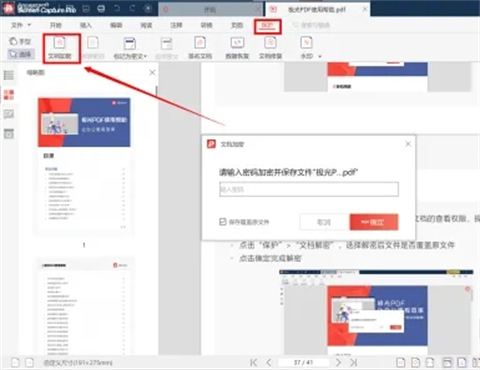
Task: Toggle the 保存覆盖原文件 checkbox in the dialog
Action: 223,222
